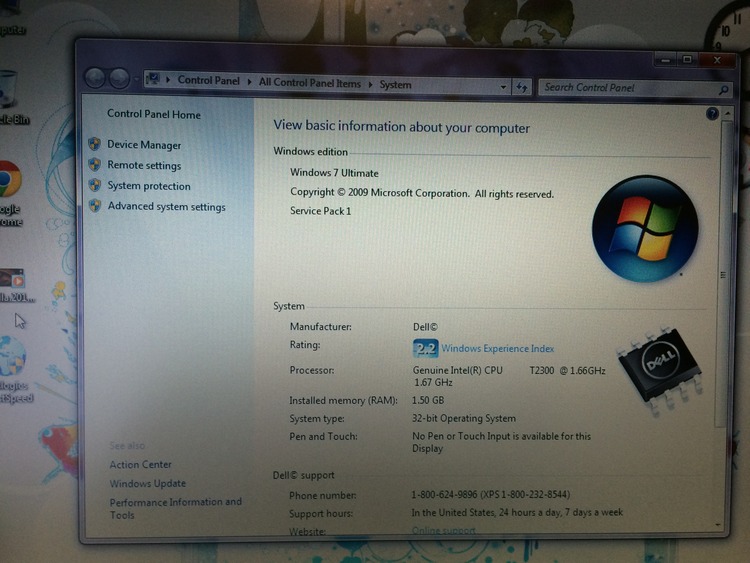Expand the arrow before Control Panel breadcrumb
The image size is (750, 563).
(x=168, y=79)
